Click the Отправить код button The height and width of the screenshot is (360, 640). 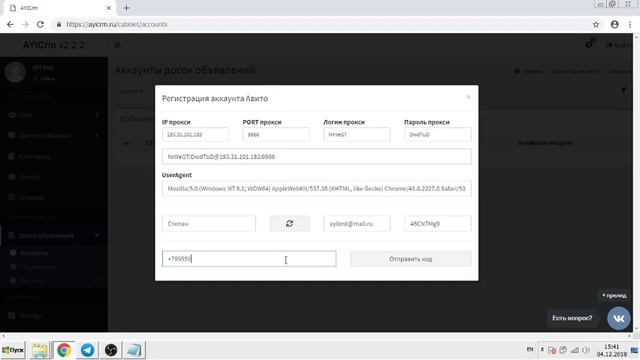(411, 259)
